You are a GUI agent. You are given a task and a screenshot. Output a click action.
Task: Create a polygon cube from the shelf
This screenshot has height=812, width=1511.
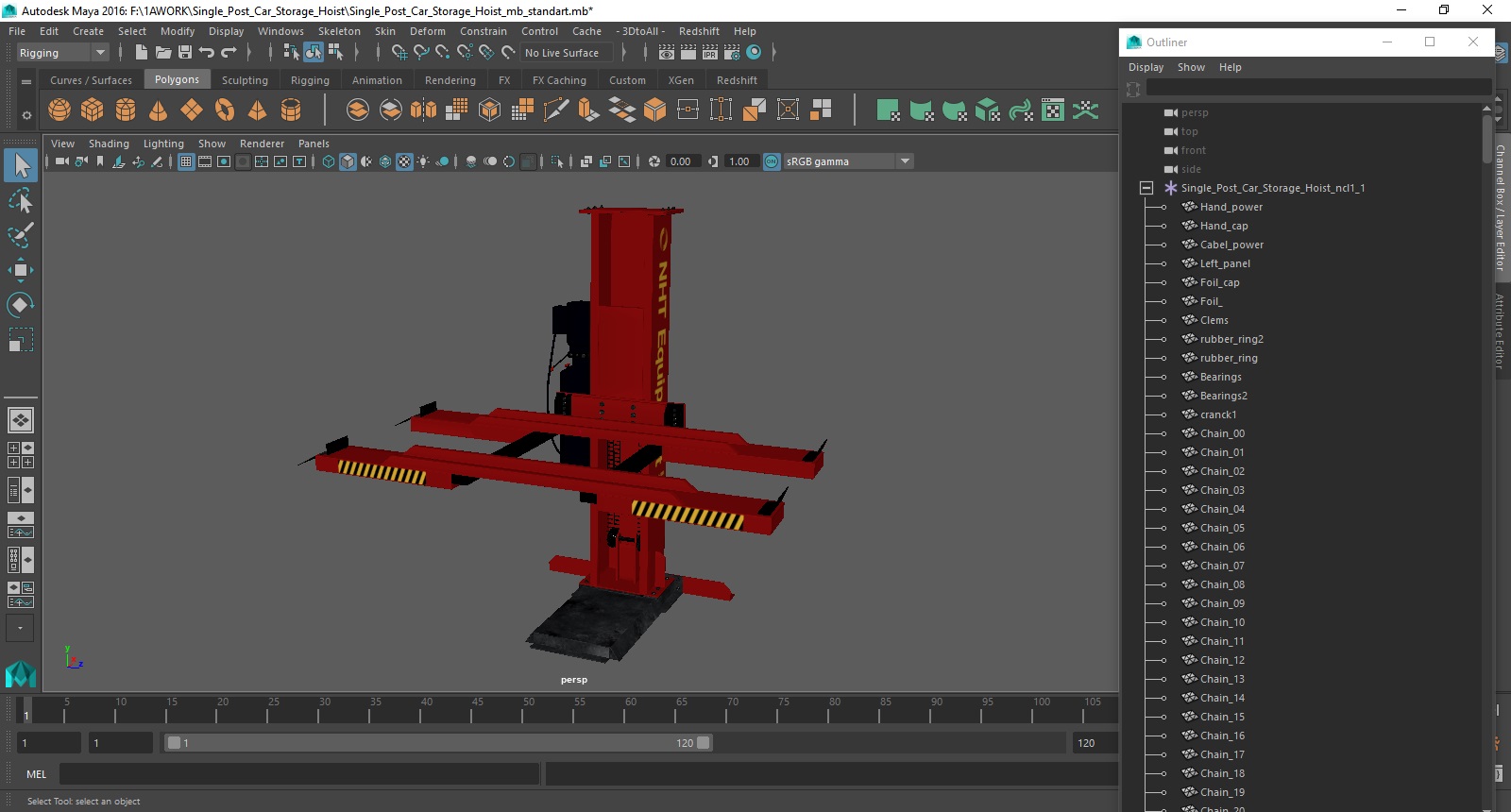pyautogui.click(x=93, y=110)
